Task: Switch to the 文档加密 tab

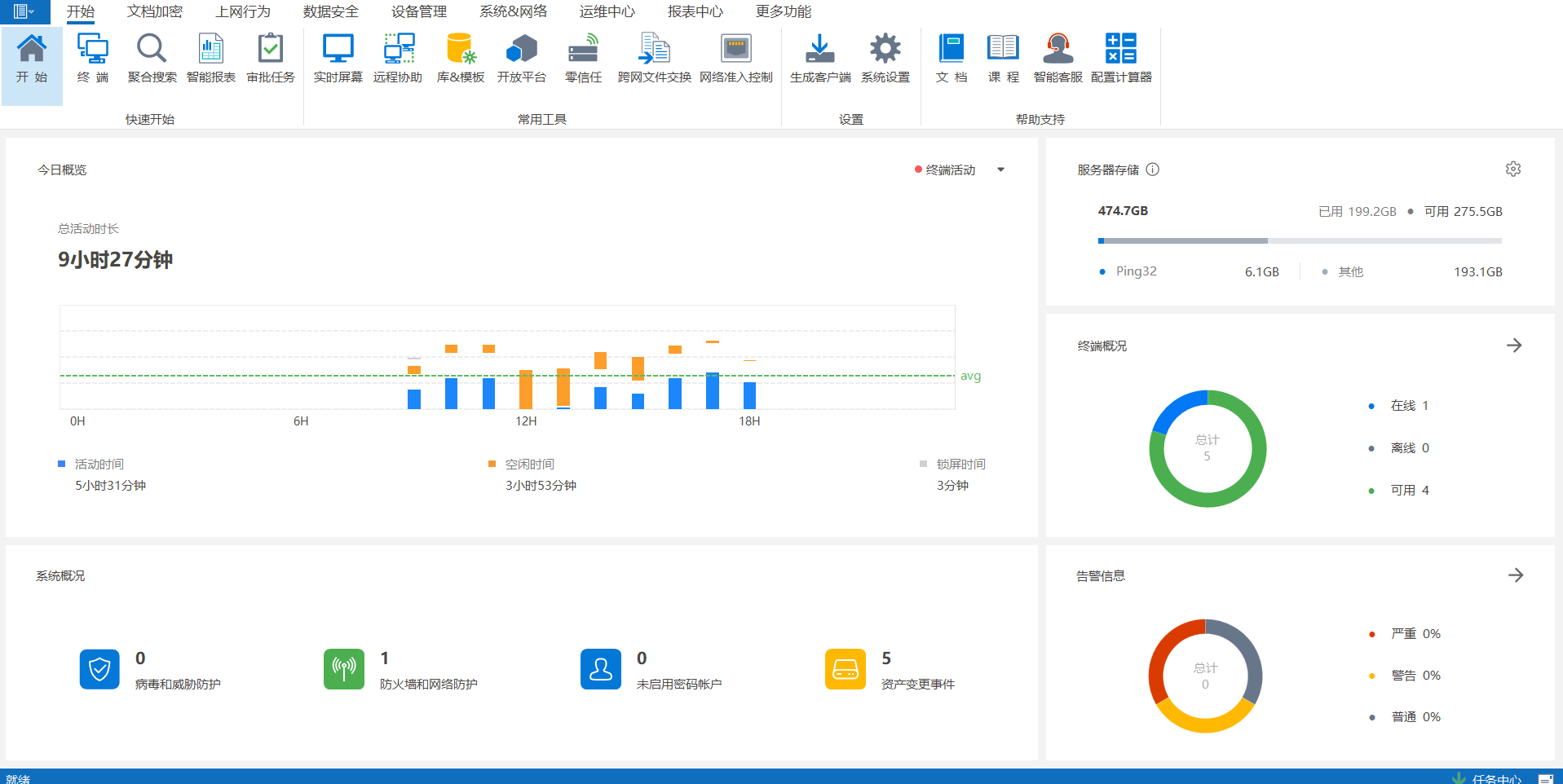Action: [x=155, y=11]
